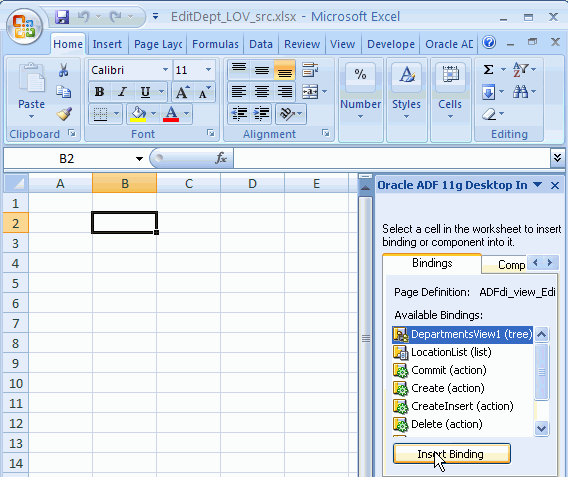Viewport: 568px width, 477px height.
Task: Open the Name Box dropdown arrow
Action: click(x=139, y=159)
